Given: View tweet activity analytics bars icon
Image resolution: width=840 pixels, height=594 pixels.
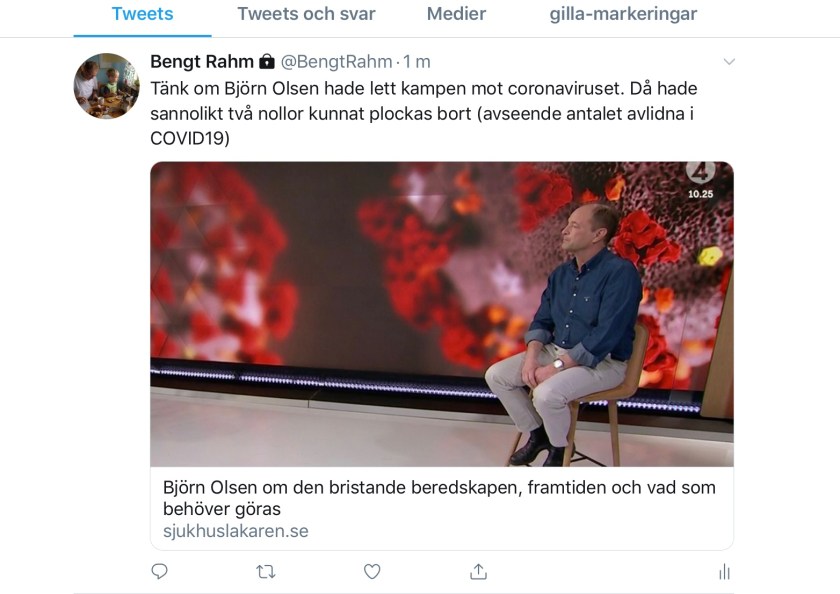Looking at the screenshot, I should click(x=724, y=571).
